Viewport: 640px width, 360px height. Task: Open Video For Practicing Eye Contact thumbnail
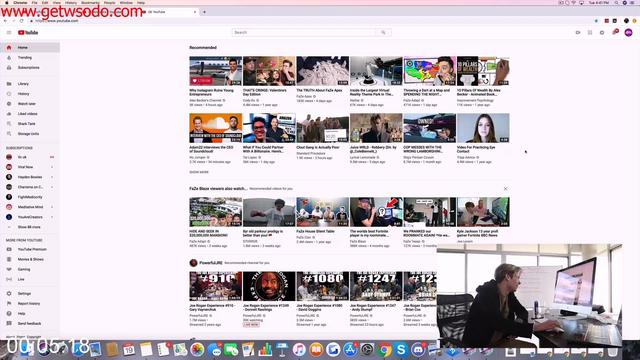483,128
